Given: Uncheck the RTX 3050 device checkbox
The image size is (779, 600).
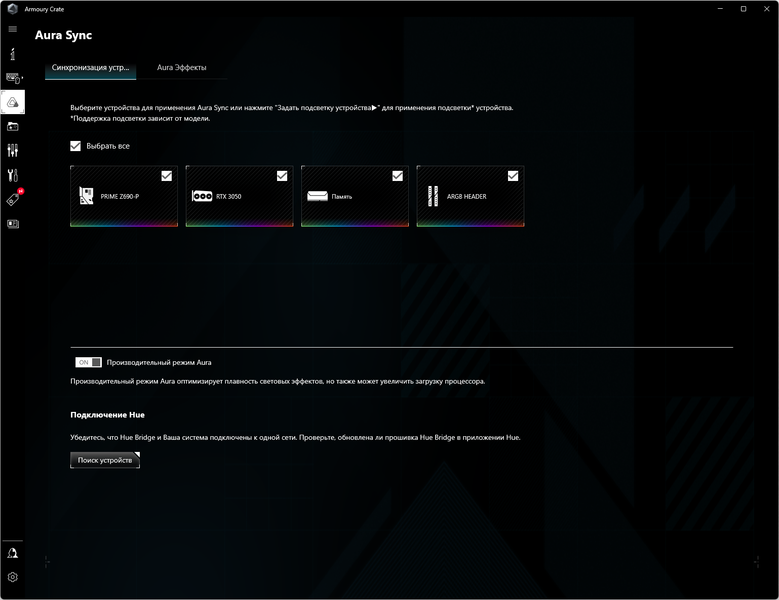Looking at the screenshot, I should click(282, 176).
